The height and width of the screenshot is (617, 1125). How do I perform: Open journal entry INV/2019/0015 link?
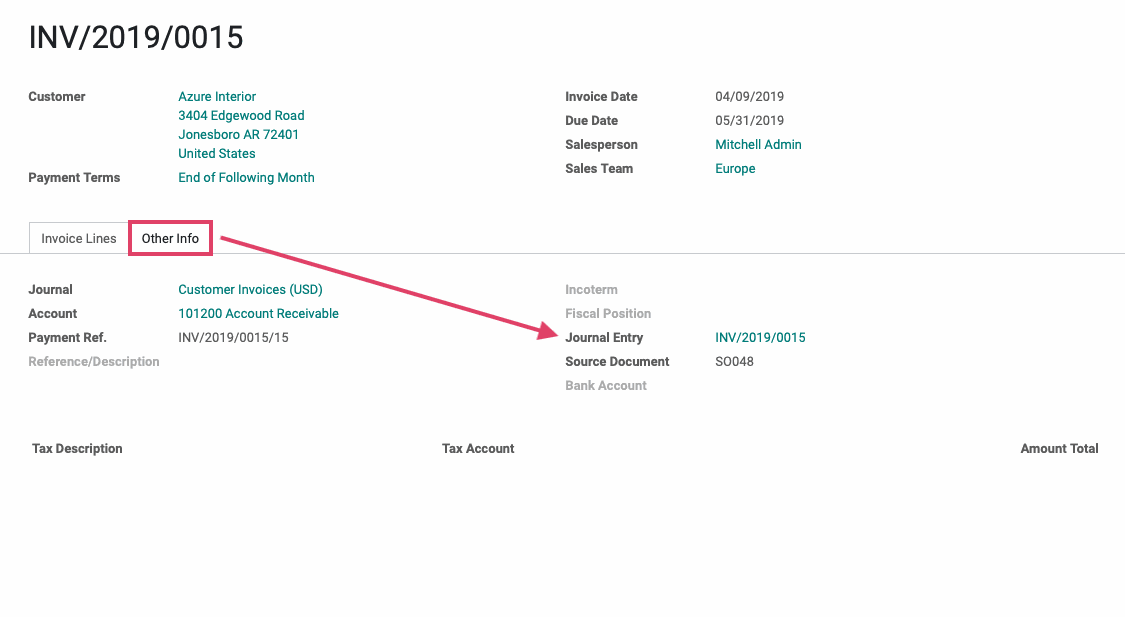tap(760, 337)
